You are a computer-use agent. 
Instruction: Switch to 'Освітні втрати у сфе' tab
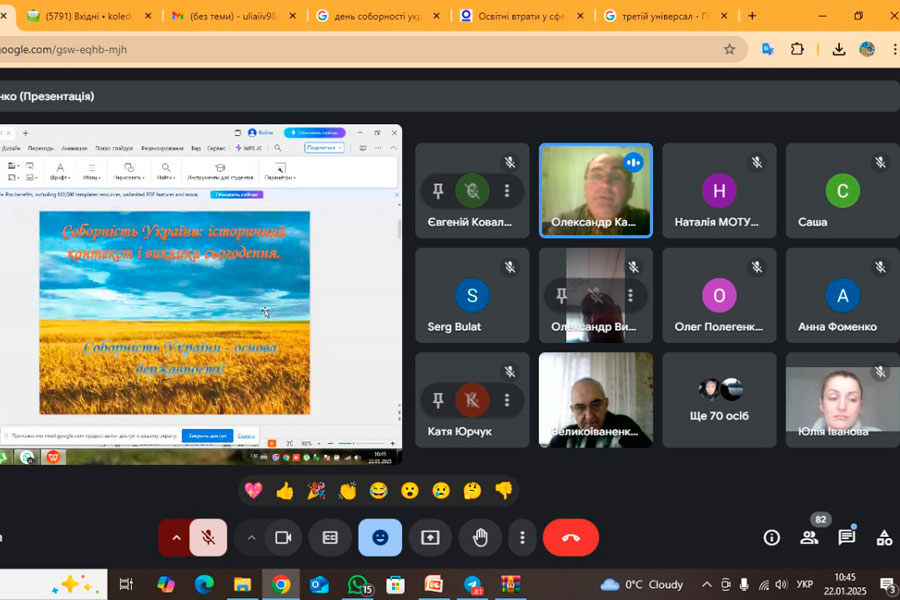(x=522, y=16)
